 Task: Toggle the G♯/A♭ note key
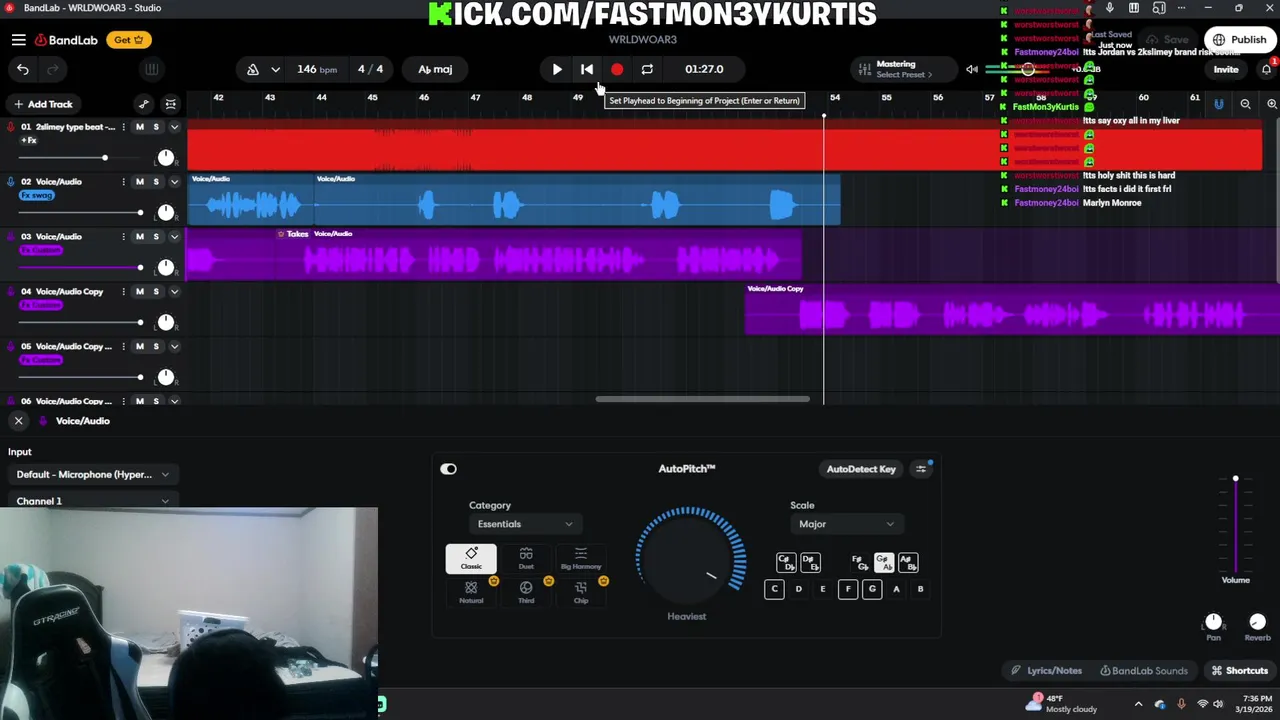pos(883,563)
